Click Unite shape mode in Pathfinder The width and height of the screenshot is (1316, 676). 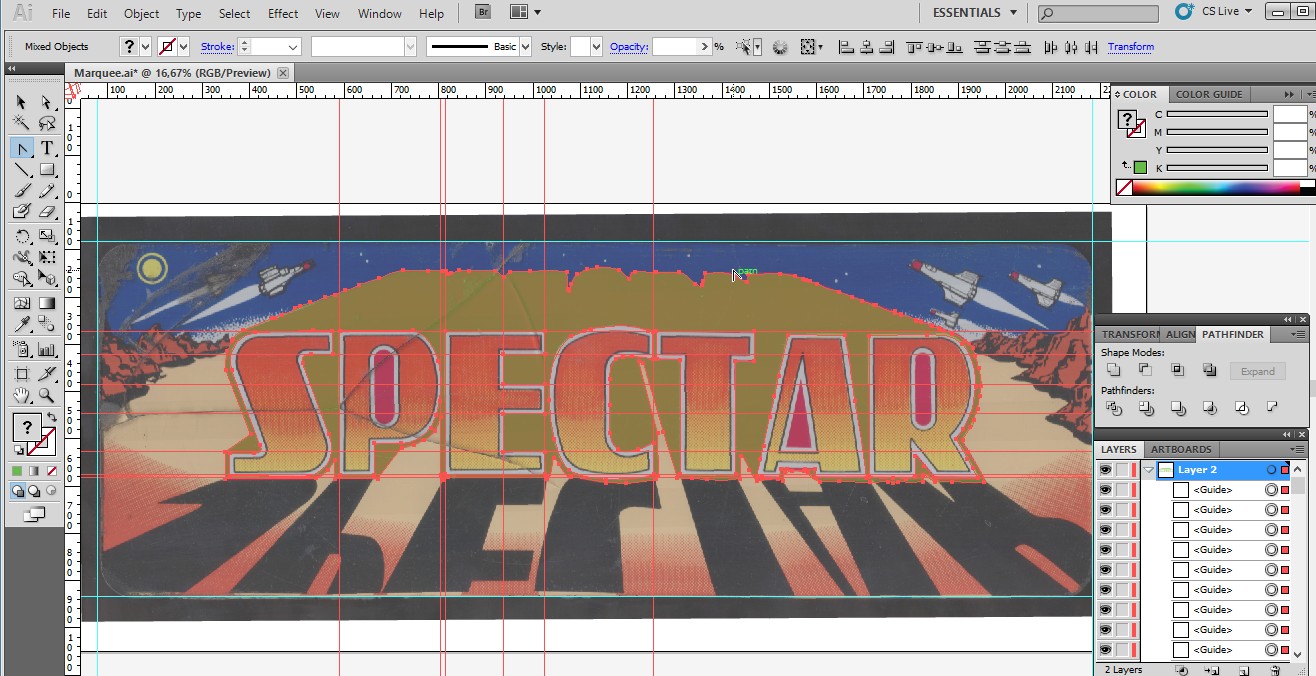coord(1113,371)
